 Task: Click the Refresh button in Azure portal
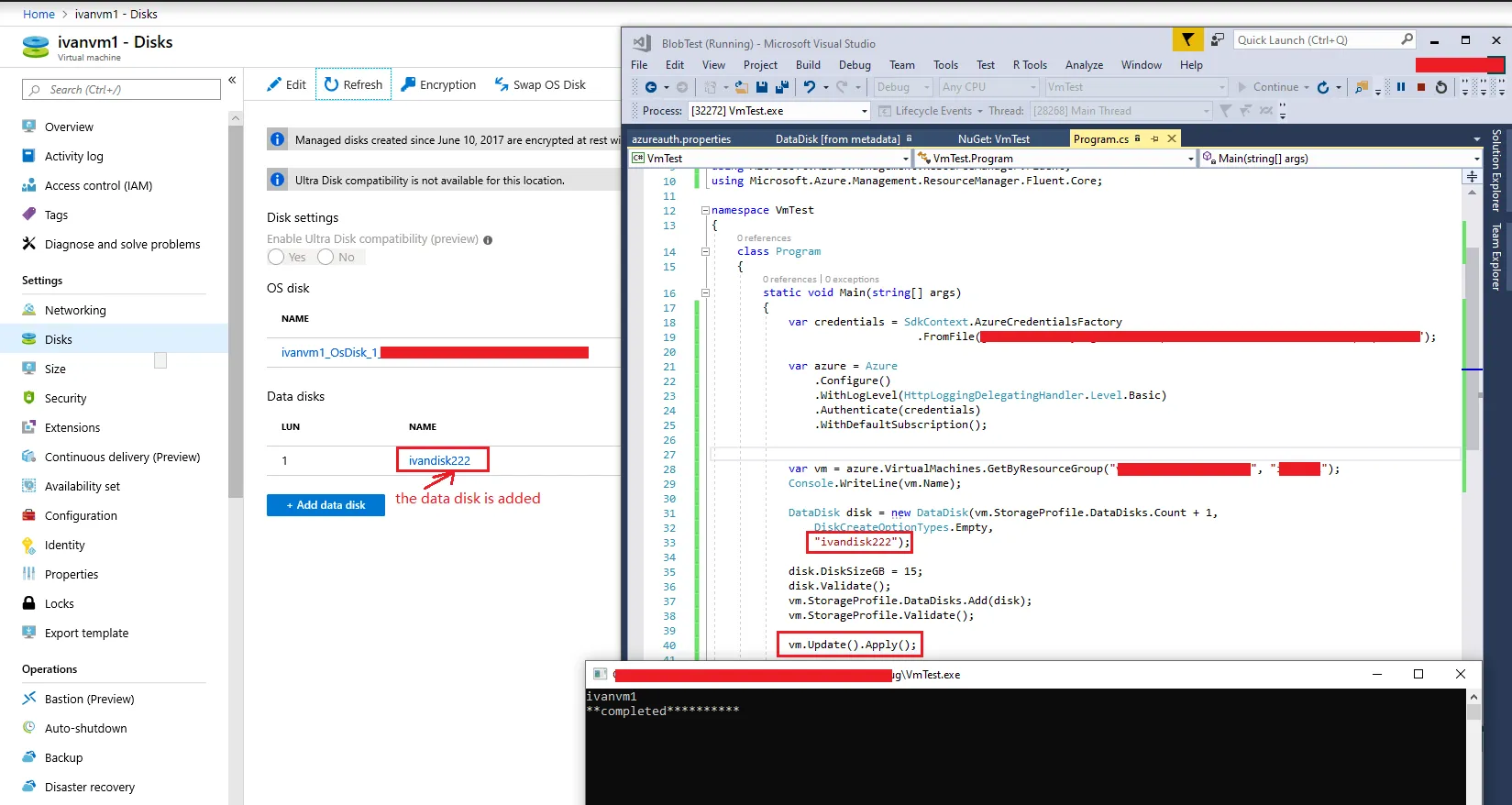(354, 84)
